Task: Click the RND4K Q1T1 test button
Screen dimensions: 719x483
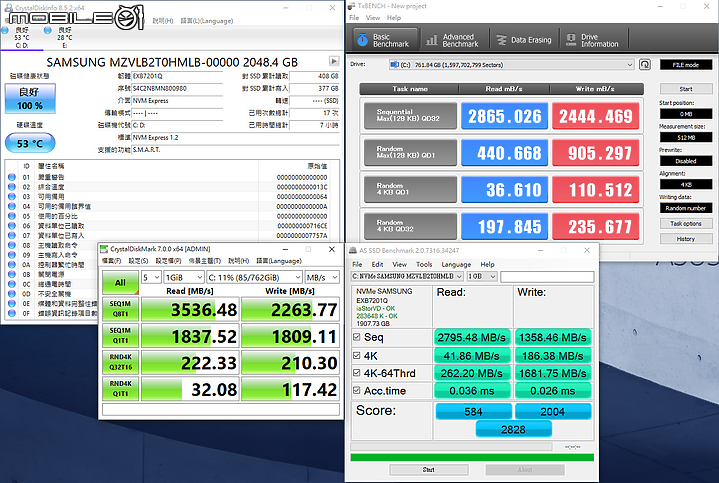Action: click(x=120, y=389)
